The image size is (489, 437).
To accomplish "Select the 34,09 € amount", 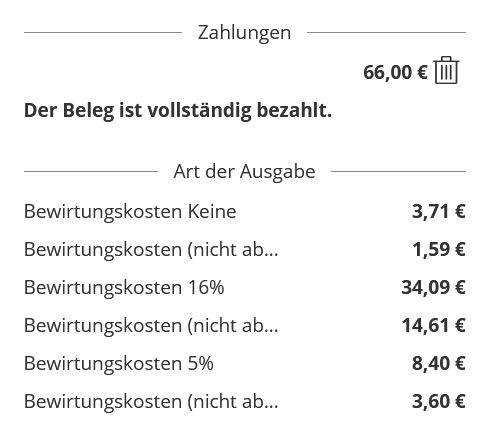I will coord(433,287).
